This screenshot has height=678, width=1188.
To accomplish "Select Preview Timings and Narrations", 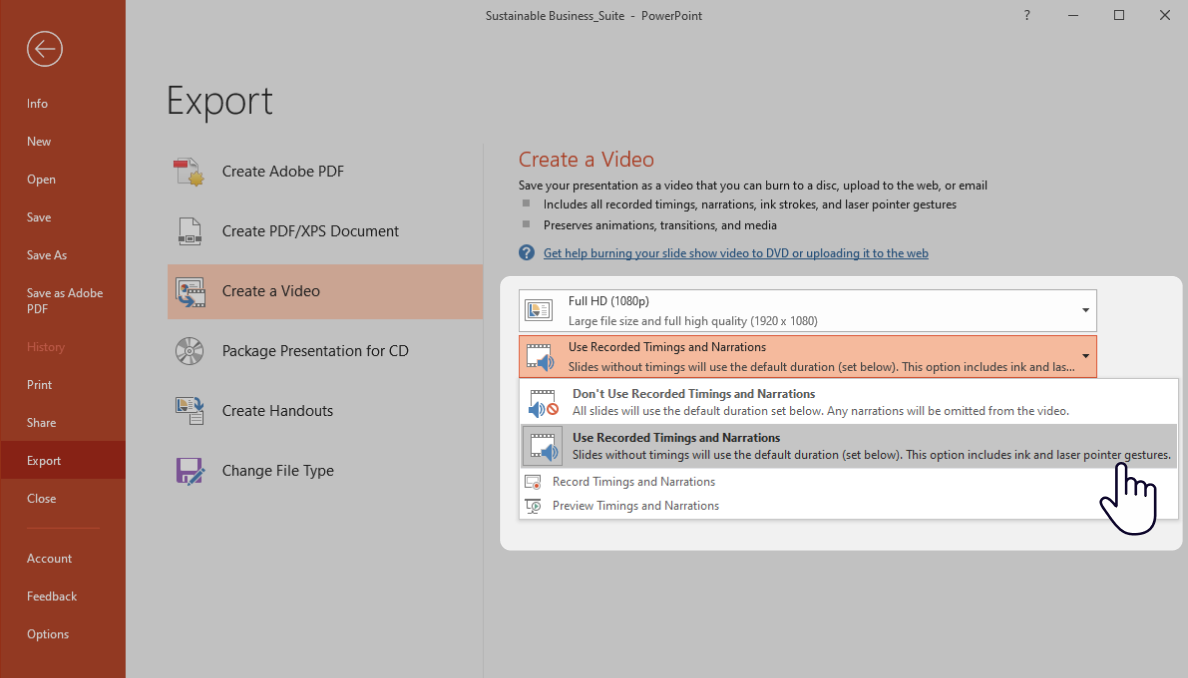I will coord(635,505).
